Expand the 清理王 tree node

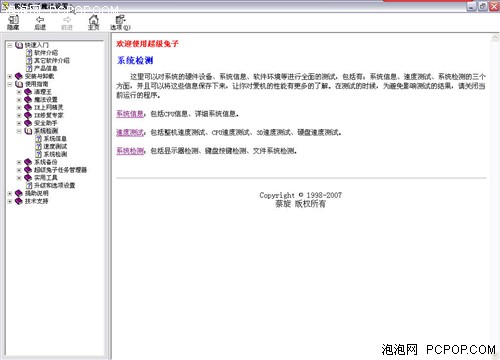[x=19, y=92]
